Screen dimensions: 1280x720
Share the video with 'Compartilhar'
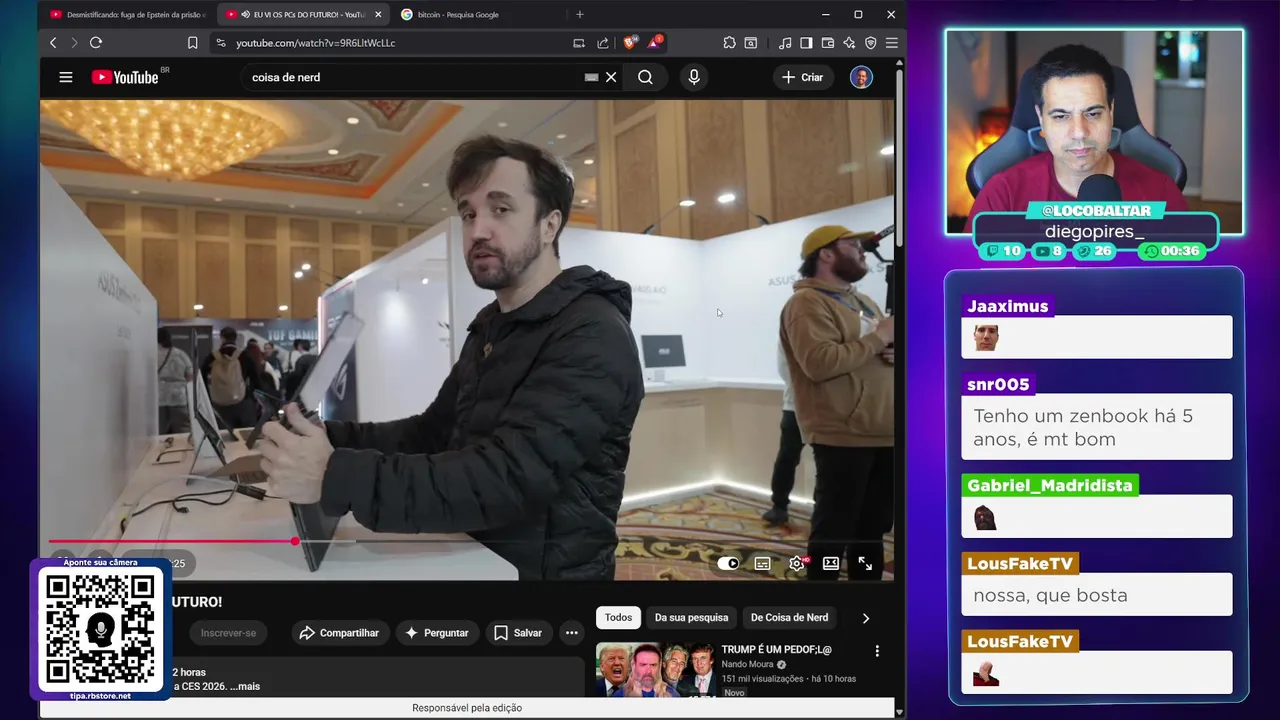[340, 633]
